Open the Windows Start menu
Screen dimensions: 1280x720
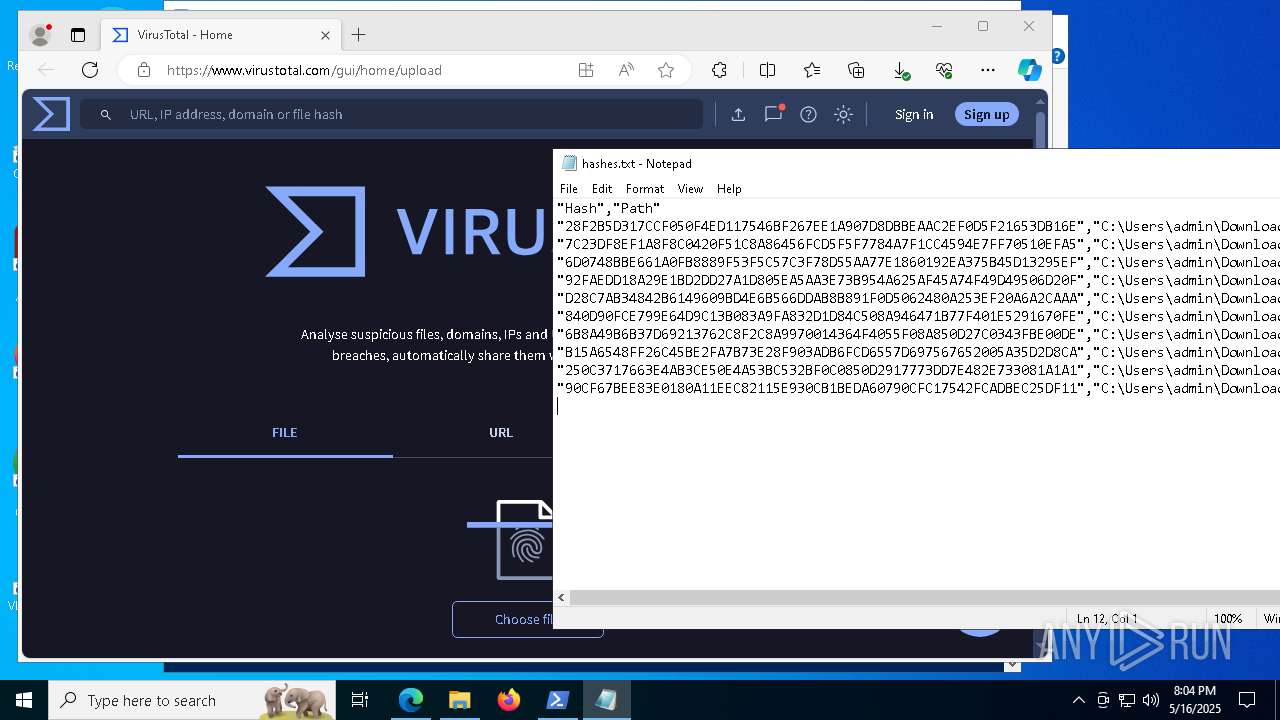click(24, 700)
